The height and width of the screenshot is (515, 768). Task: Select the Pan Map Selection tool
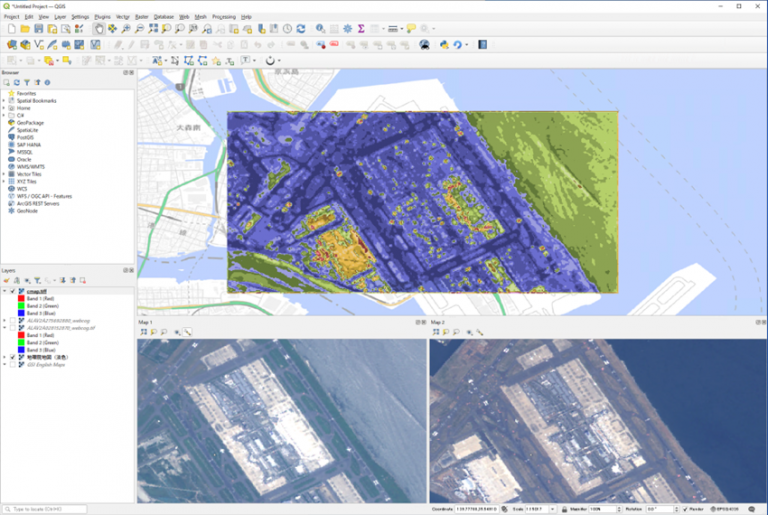point(112,29)
